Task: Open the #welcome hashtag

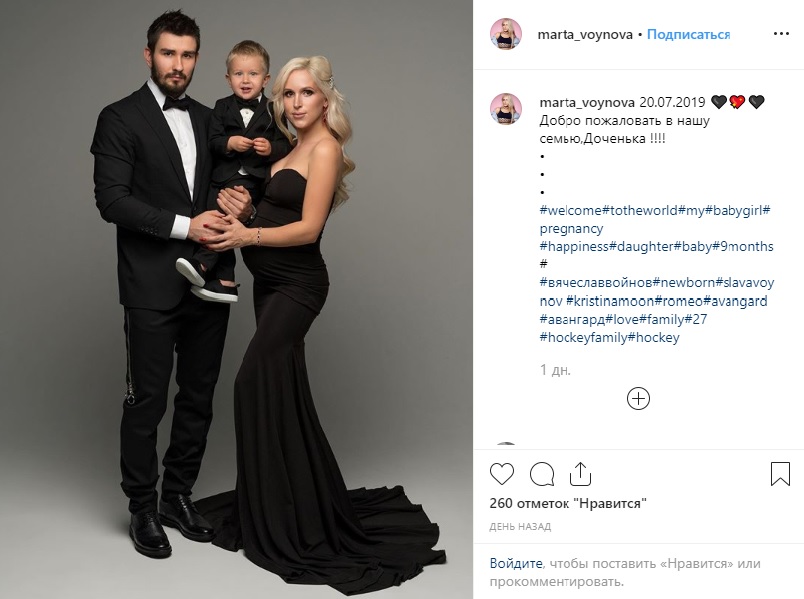Action: (x=571, y=210)
